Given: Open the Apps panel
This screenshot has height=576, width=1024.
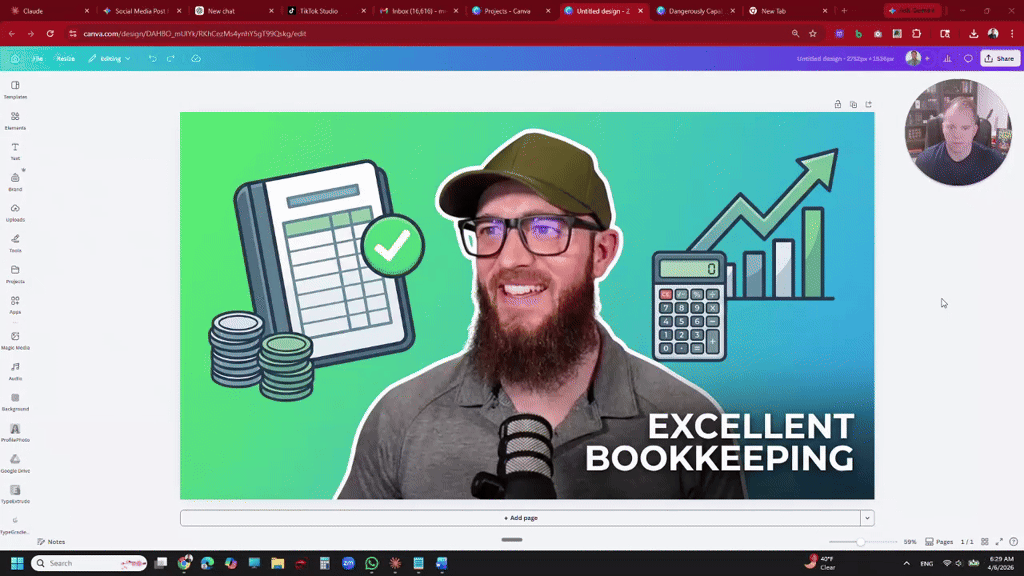Looking at the screenshot, I should 15,305.
